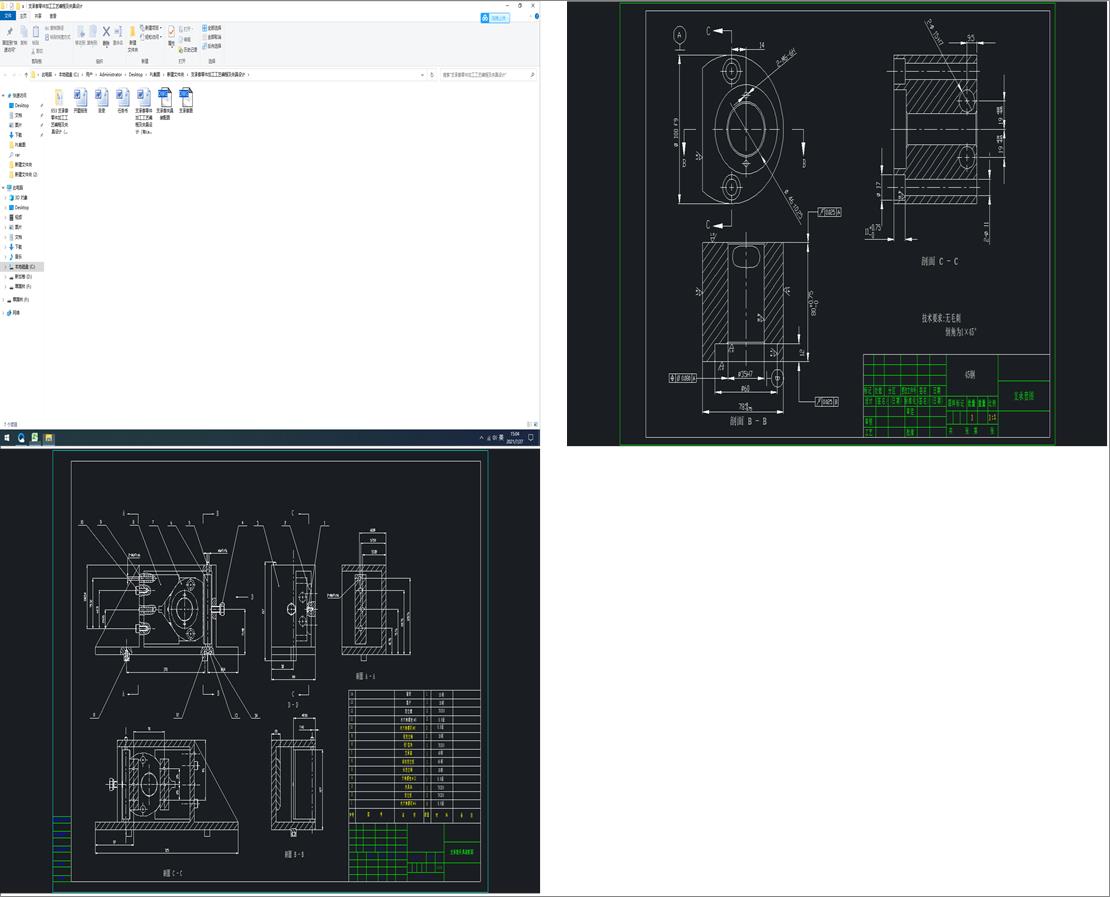
Task: Open the last DWG file in the folder
Action: (186, 97)
